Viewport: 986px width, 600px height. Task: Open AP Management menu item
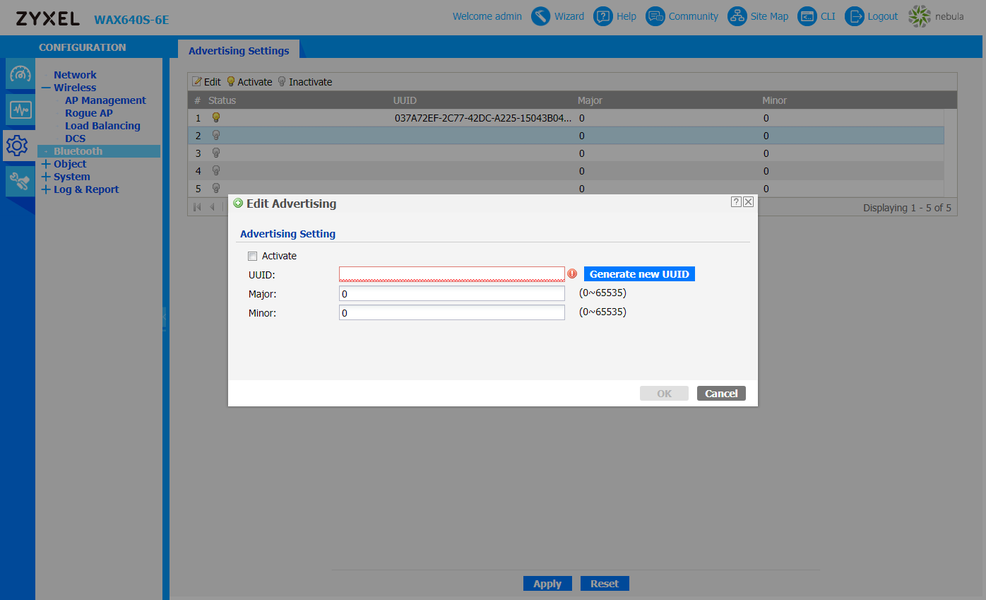105,100
